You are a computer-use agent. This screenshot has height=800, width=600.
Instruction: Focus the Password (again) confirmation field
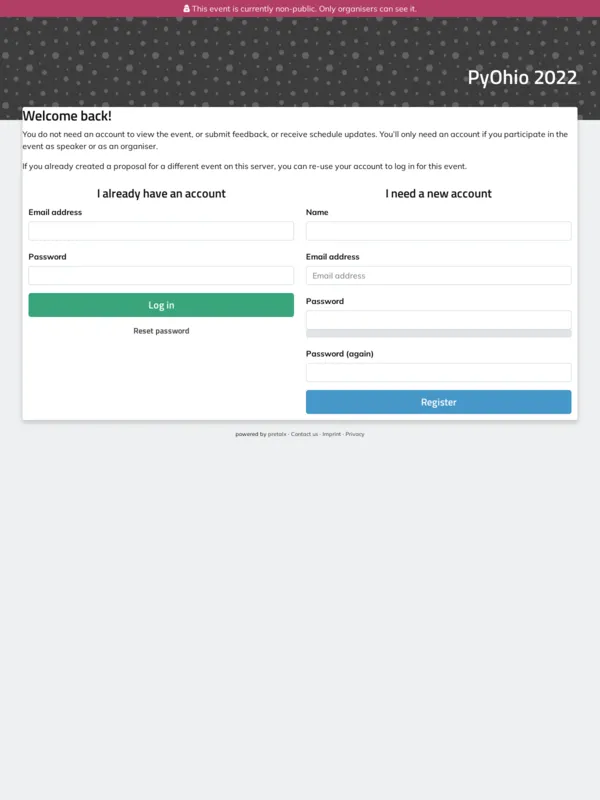438,372
